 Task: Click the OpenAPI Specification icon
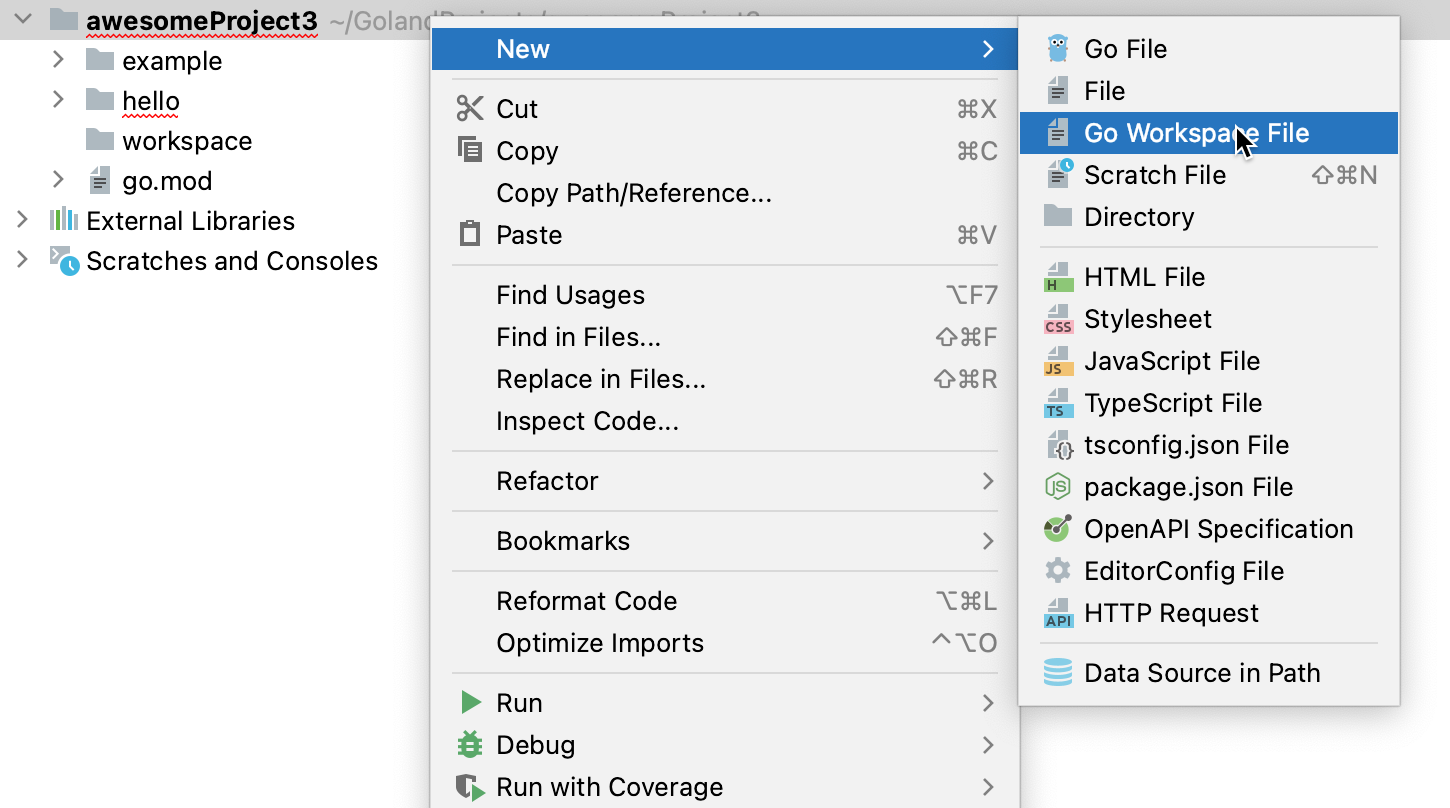(1057, 528)
